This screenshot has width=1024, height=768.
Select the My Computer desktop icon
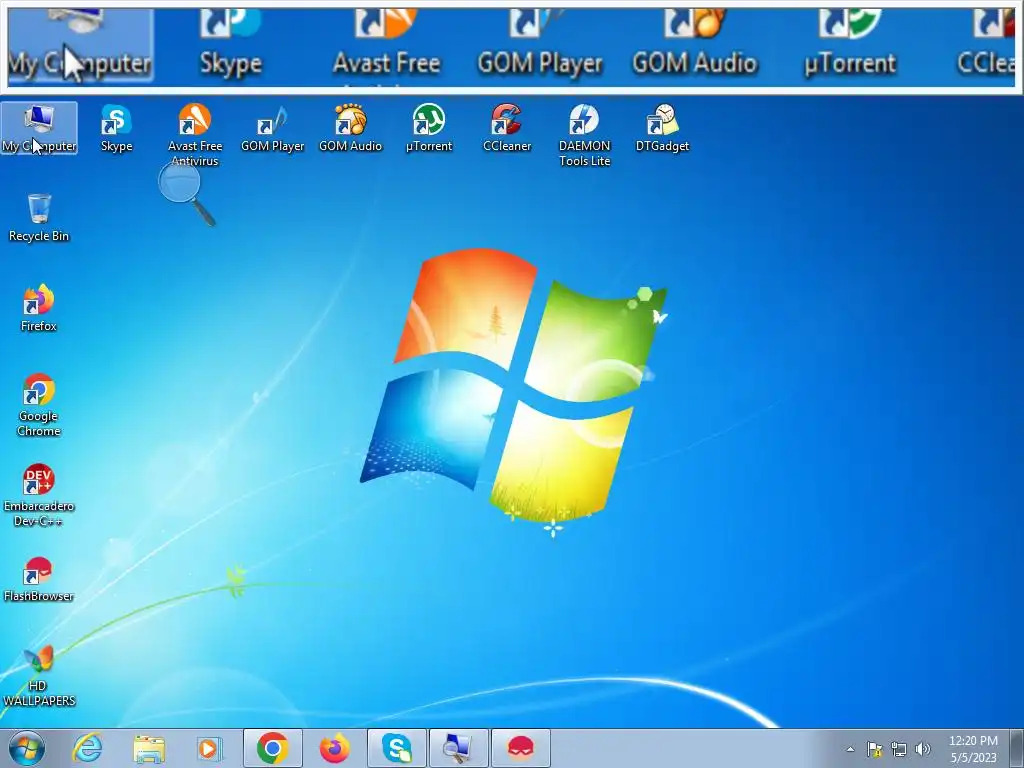click(x=39, y=128)
